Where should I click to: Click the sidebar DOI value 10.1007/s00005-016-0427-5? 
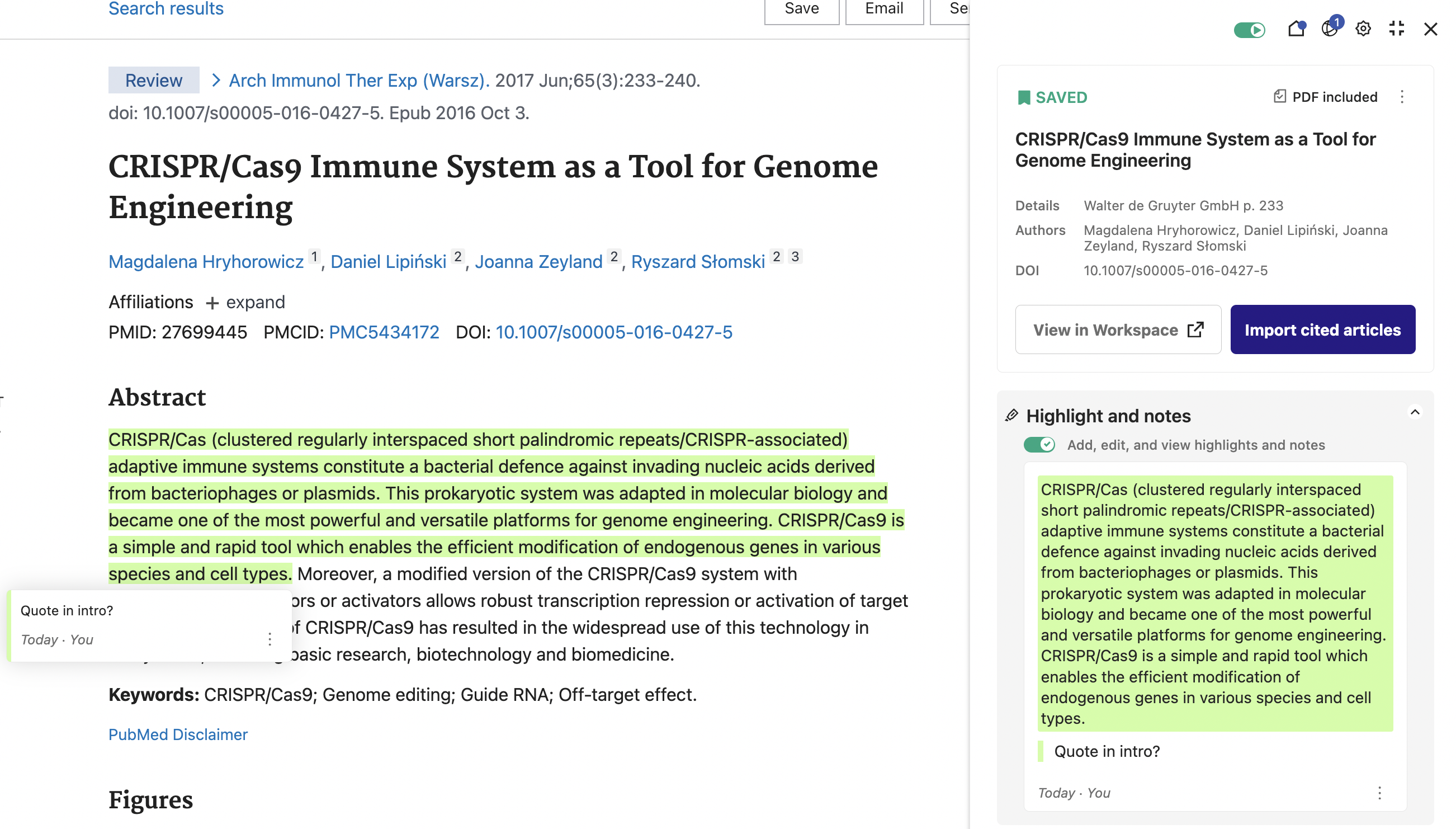[1175, 270]
